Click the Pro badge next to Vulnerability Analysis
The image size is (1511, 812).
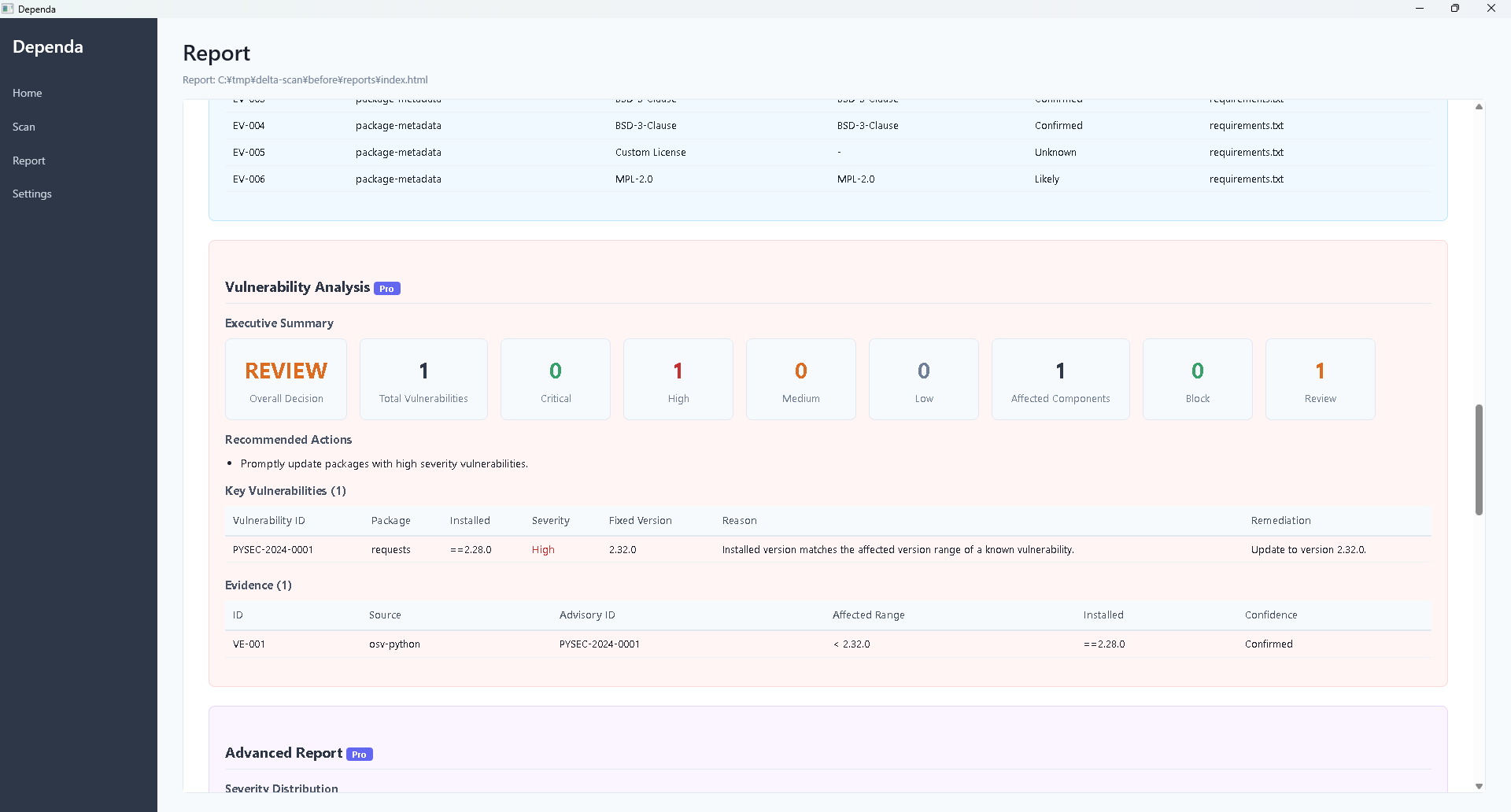coord(386,288)
